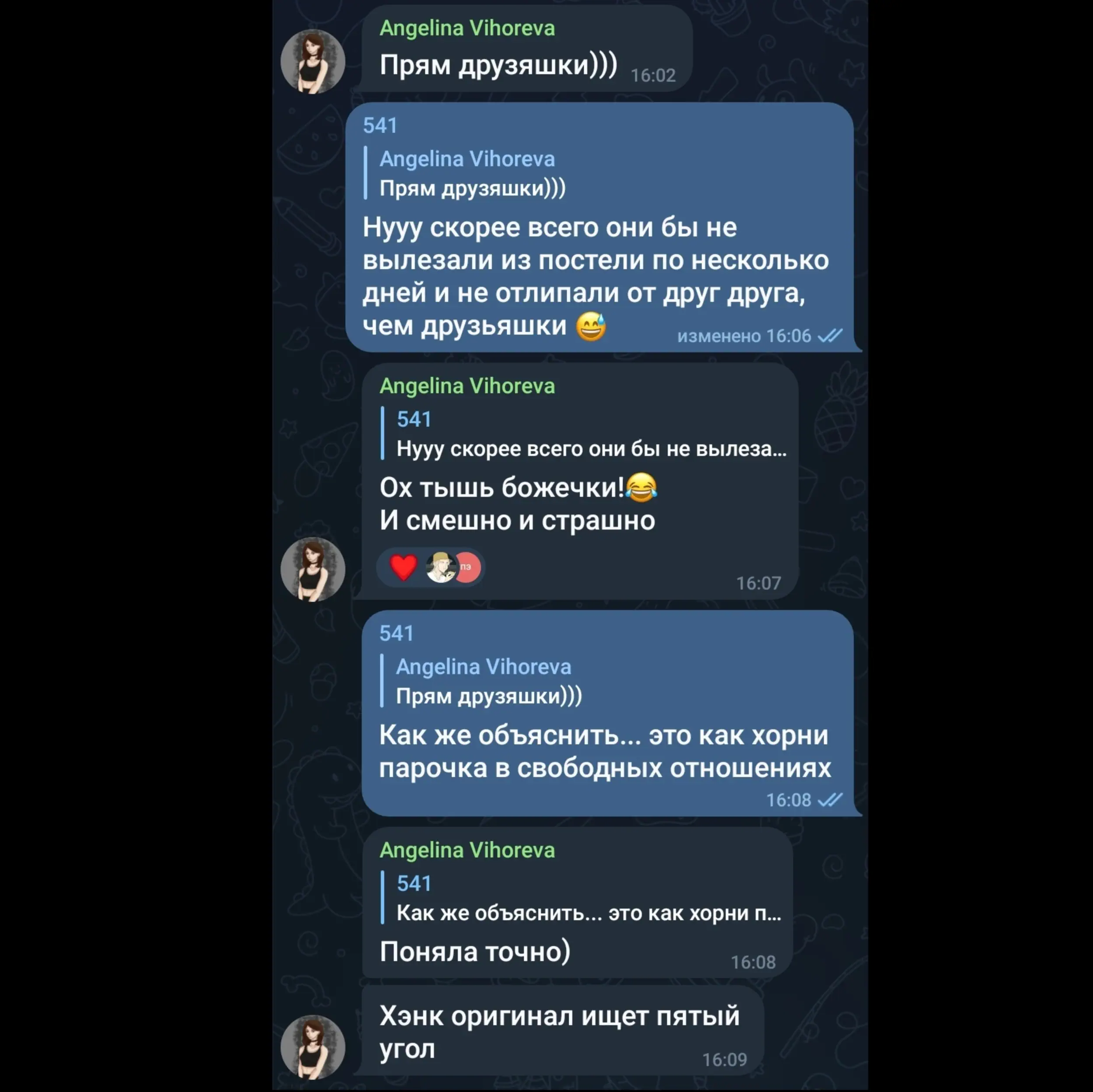Open Angelina's avatar beside the 16:02 message
The height and width of the screenshot is (1092, 1093).
pyautogui.click(x=313, y=61)
